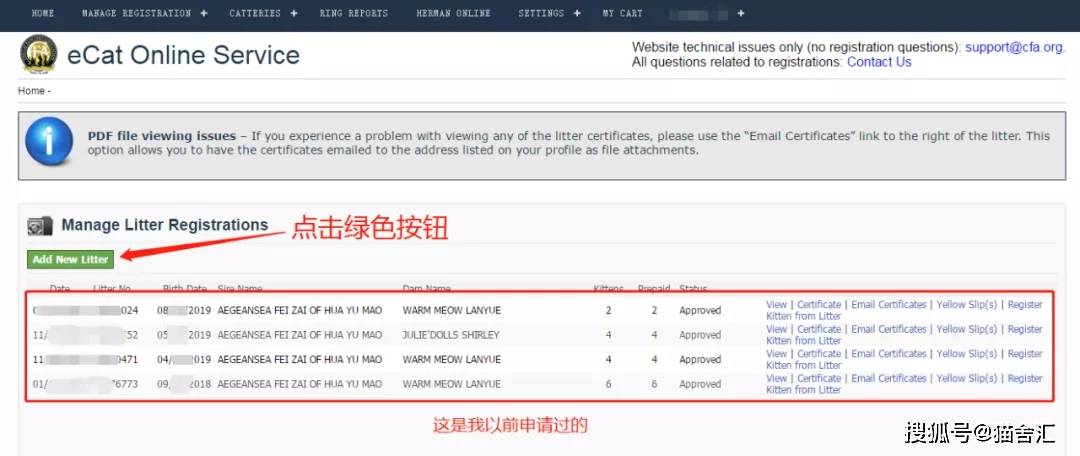
Task: Open Certificate for the 6-kitten litter
Action: [x=819, y=378]
